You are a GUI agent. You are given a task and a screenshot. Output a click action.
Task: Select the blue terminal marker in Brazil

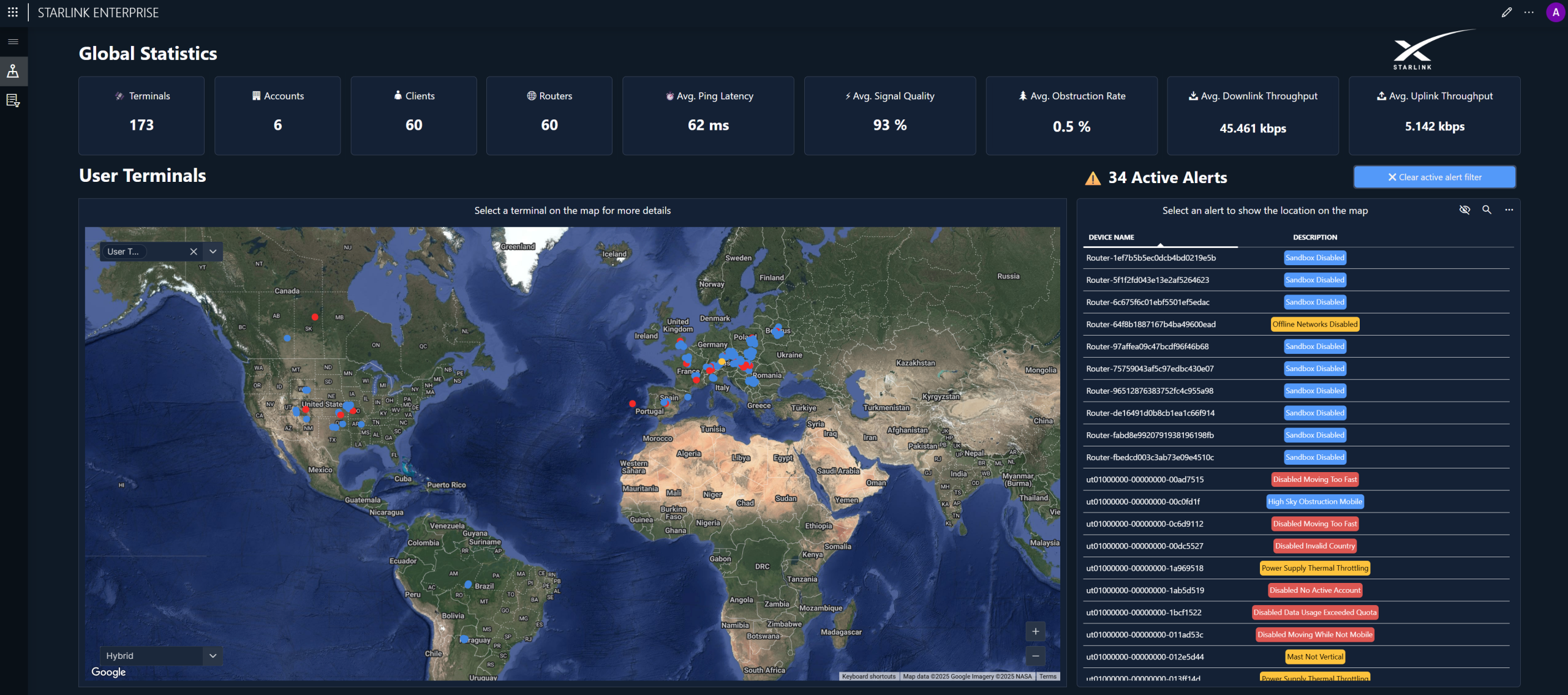(468, 584)
